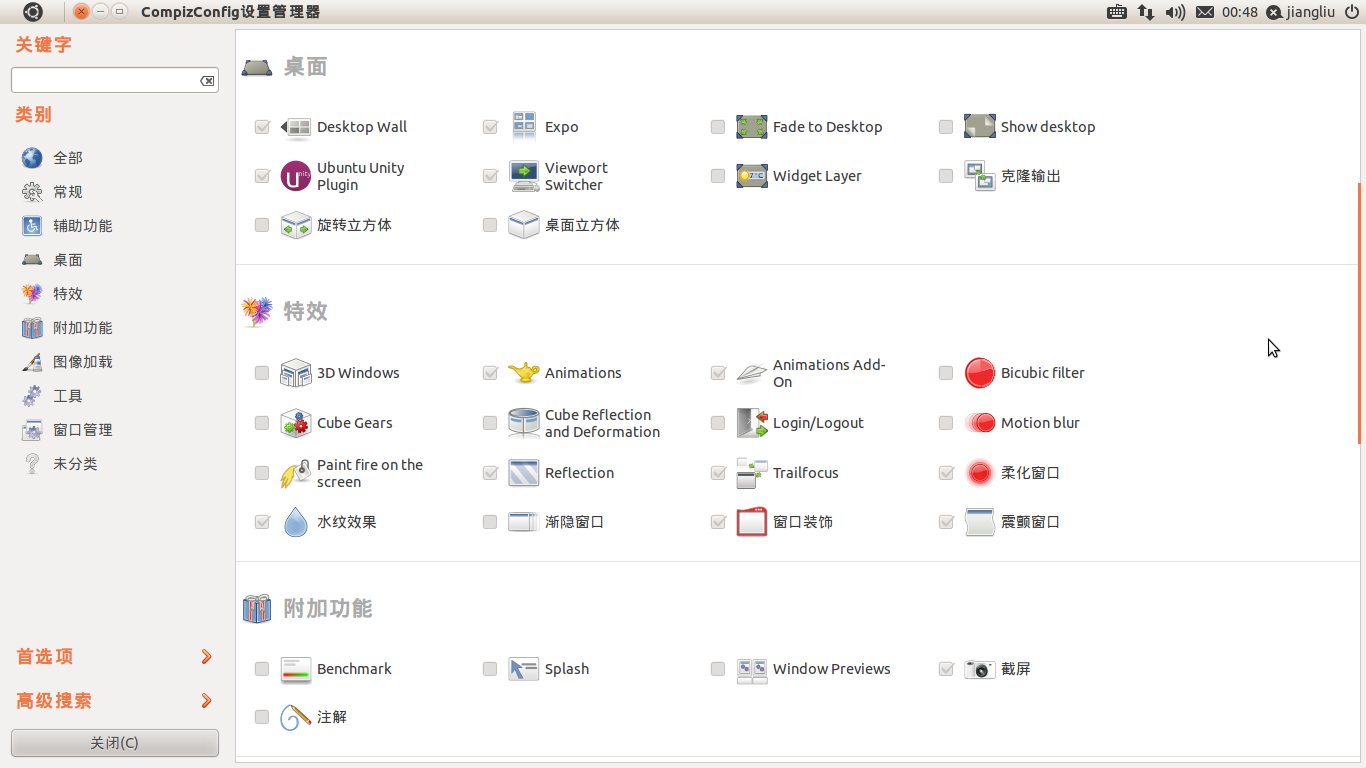1366x768 pixels.
Task: Open the Paint fire on the screen icon
Action: coord(296,473)
